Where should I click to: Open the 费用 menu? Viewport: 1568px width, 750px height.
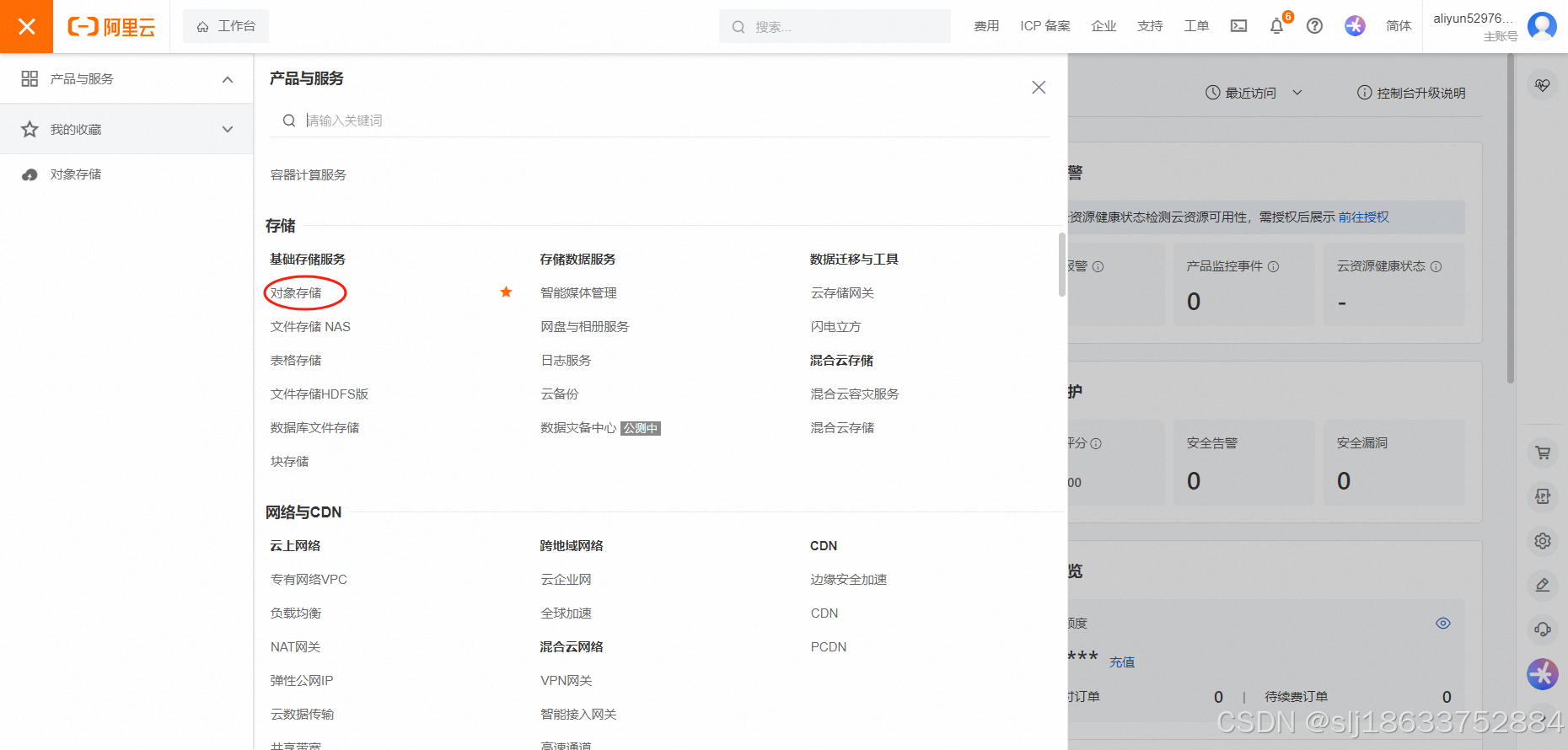point(986,26)
